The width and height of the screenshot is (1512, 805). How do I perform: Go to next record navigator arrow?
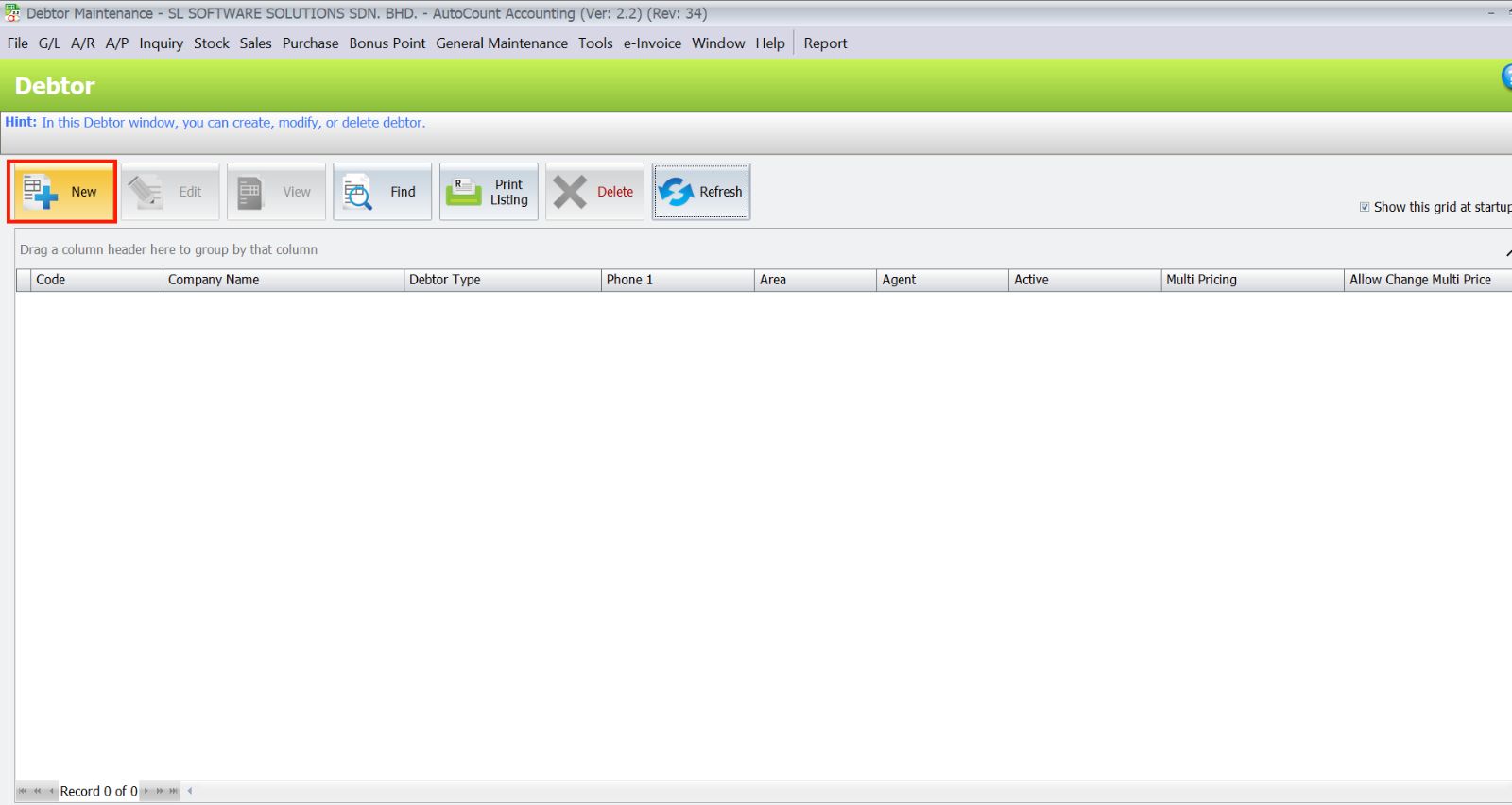pyautogui.click(x=146, y=792)
